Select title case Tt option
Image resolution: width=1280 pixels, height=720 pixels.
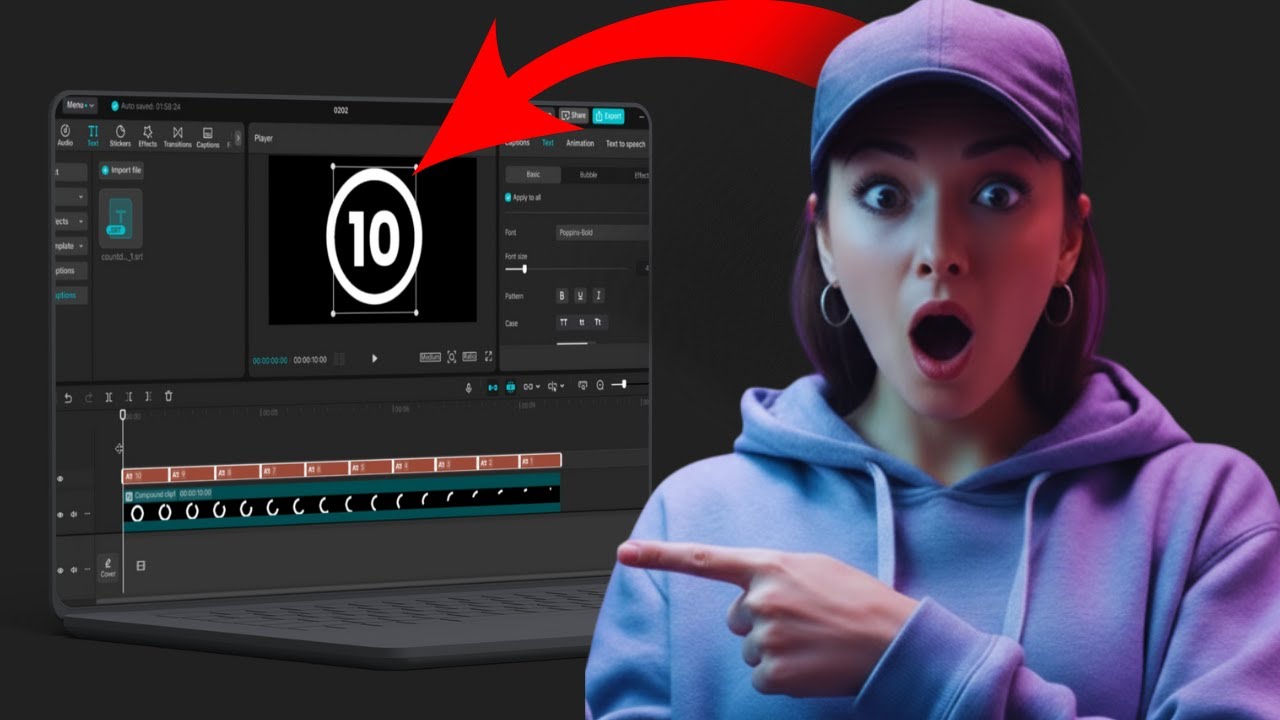pos(598,323)
